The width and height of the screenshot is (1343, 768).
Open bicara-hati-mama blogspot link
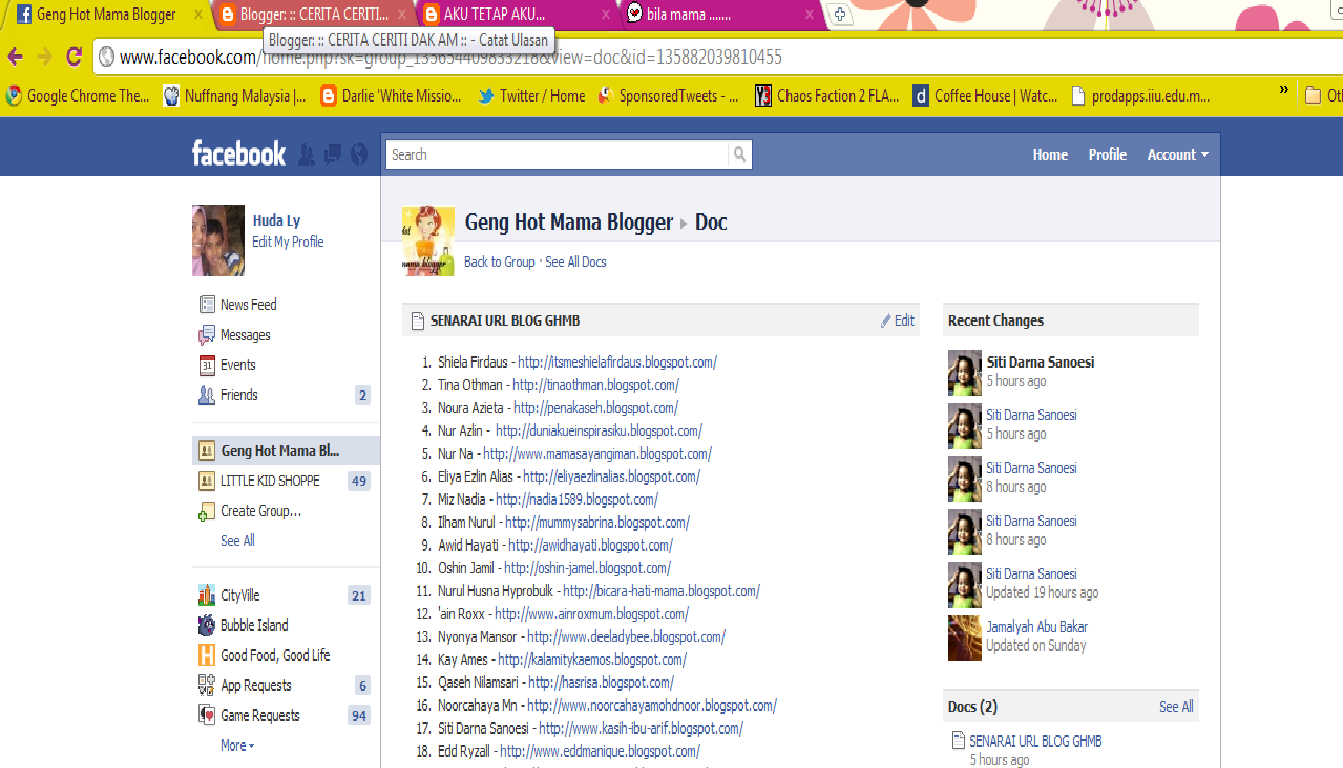661,591
